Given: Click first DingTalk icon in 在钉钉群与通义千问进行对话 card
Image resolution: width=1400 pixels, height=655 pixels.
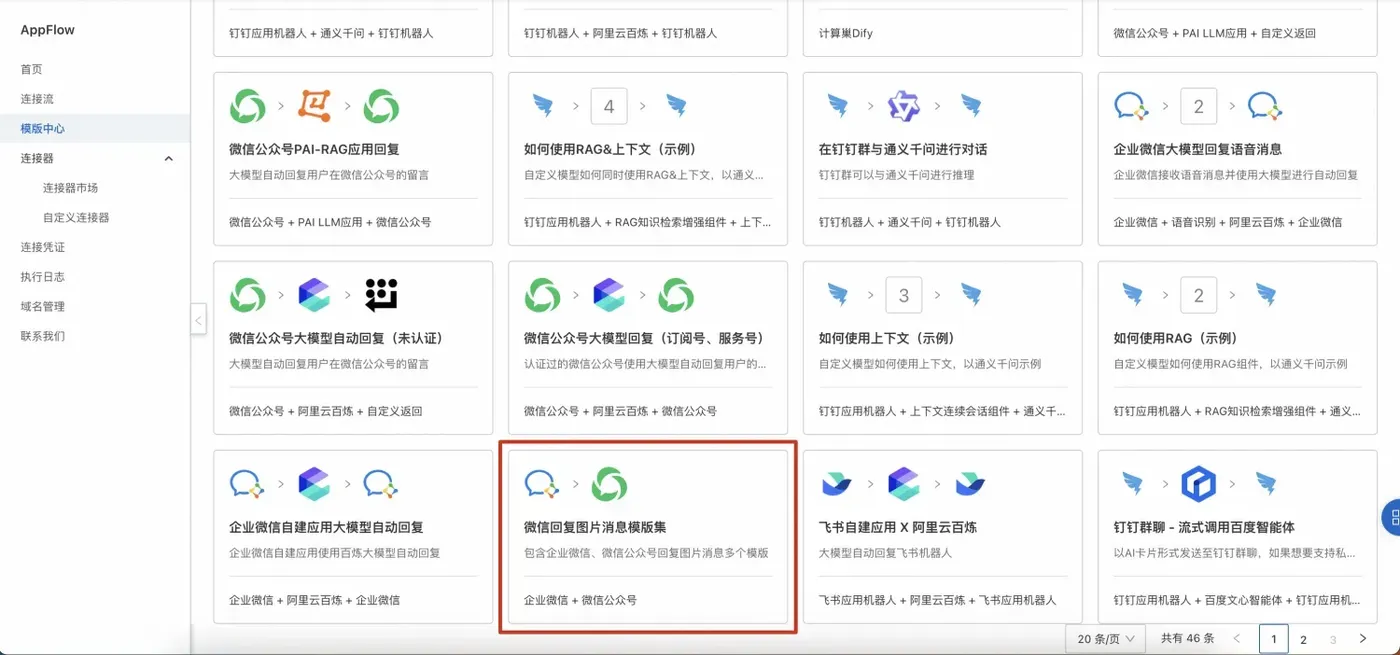Looking at the screenshot, I should coord(838,106).
